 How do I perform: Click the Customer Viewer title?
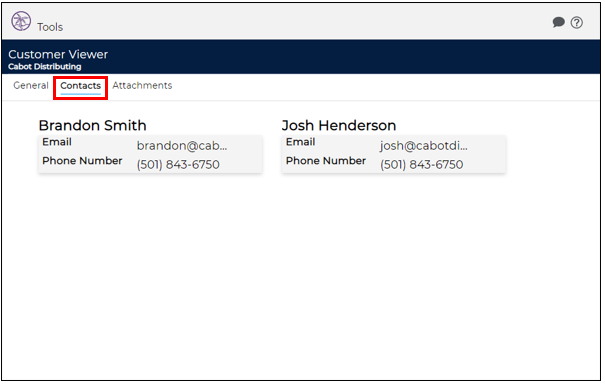tap(58, 54)
